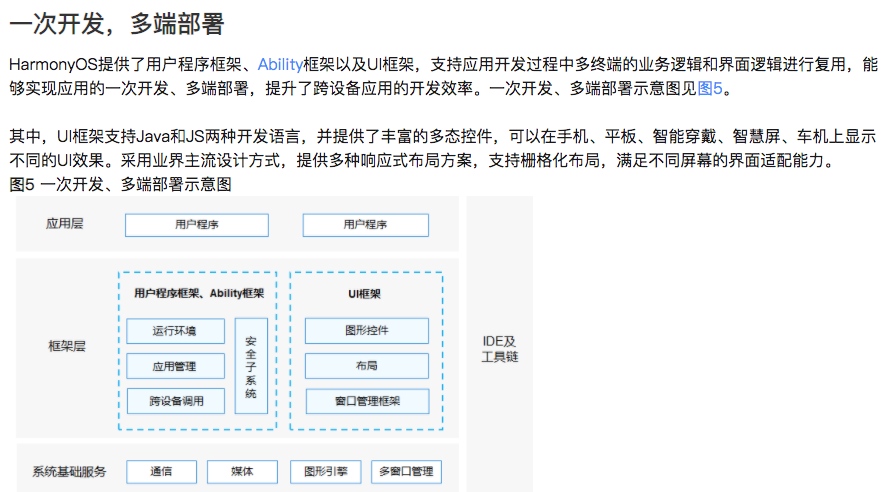Click the 框架层 layer label
The height and width of the screenshot is (492, 890).
click(67, 346)
